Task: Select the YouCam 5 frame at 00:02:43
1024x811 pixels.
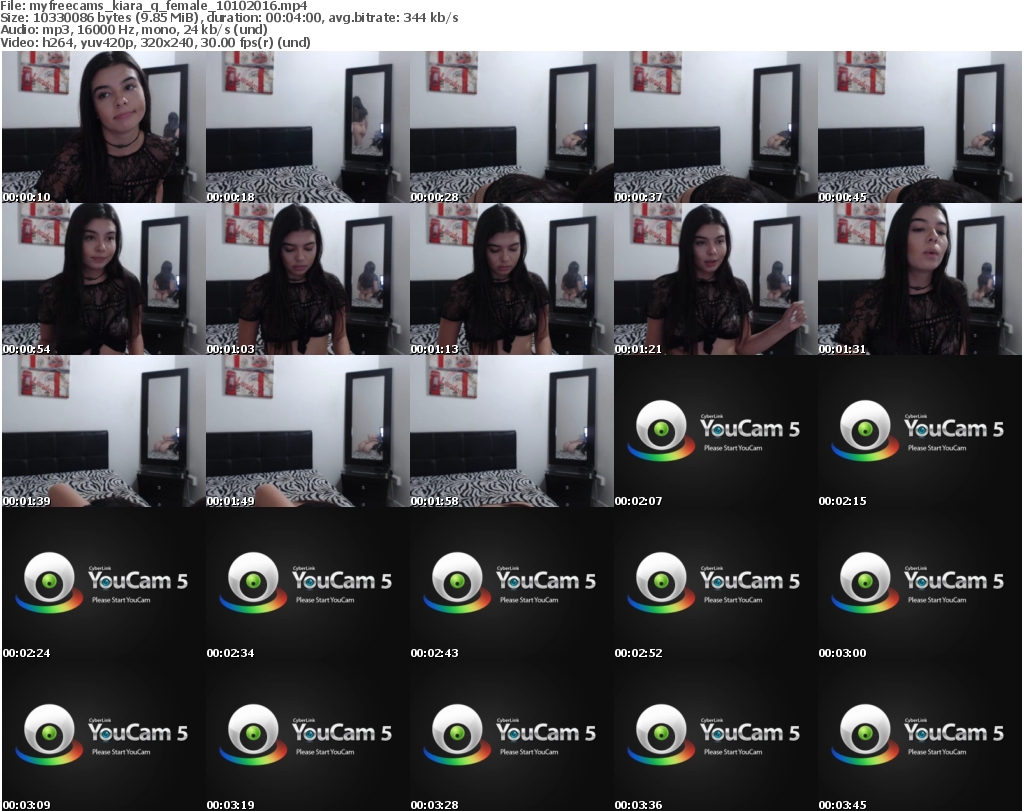Action: click(x=511, y=583)
